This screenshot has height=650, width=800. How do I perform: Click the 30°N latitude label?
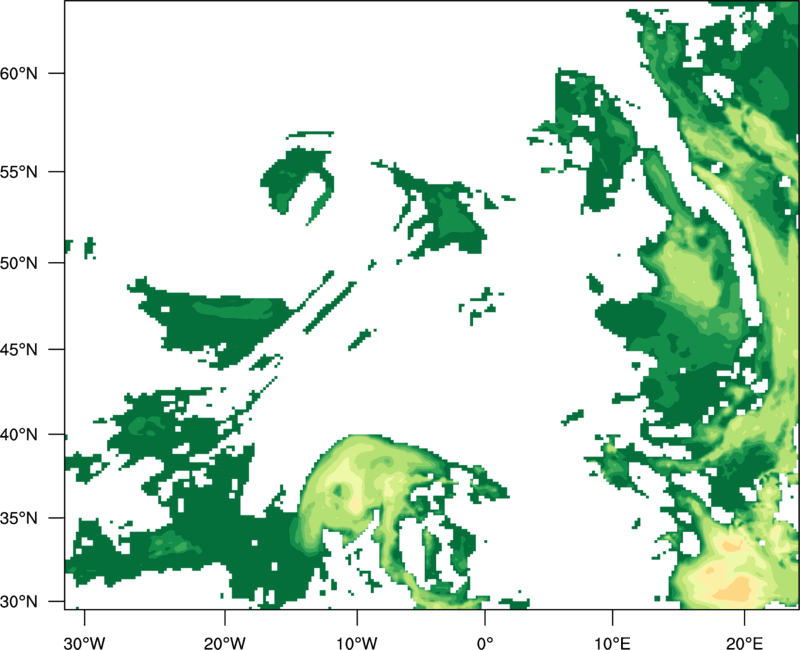pyautogui.click(x=18, y=602)
